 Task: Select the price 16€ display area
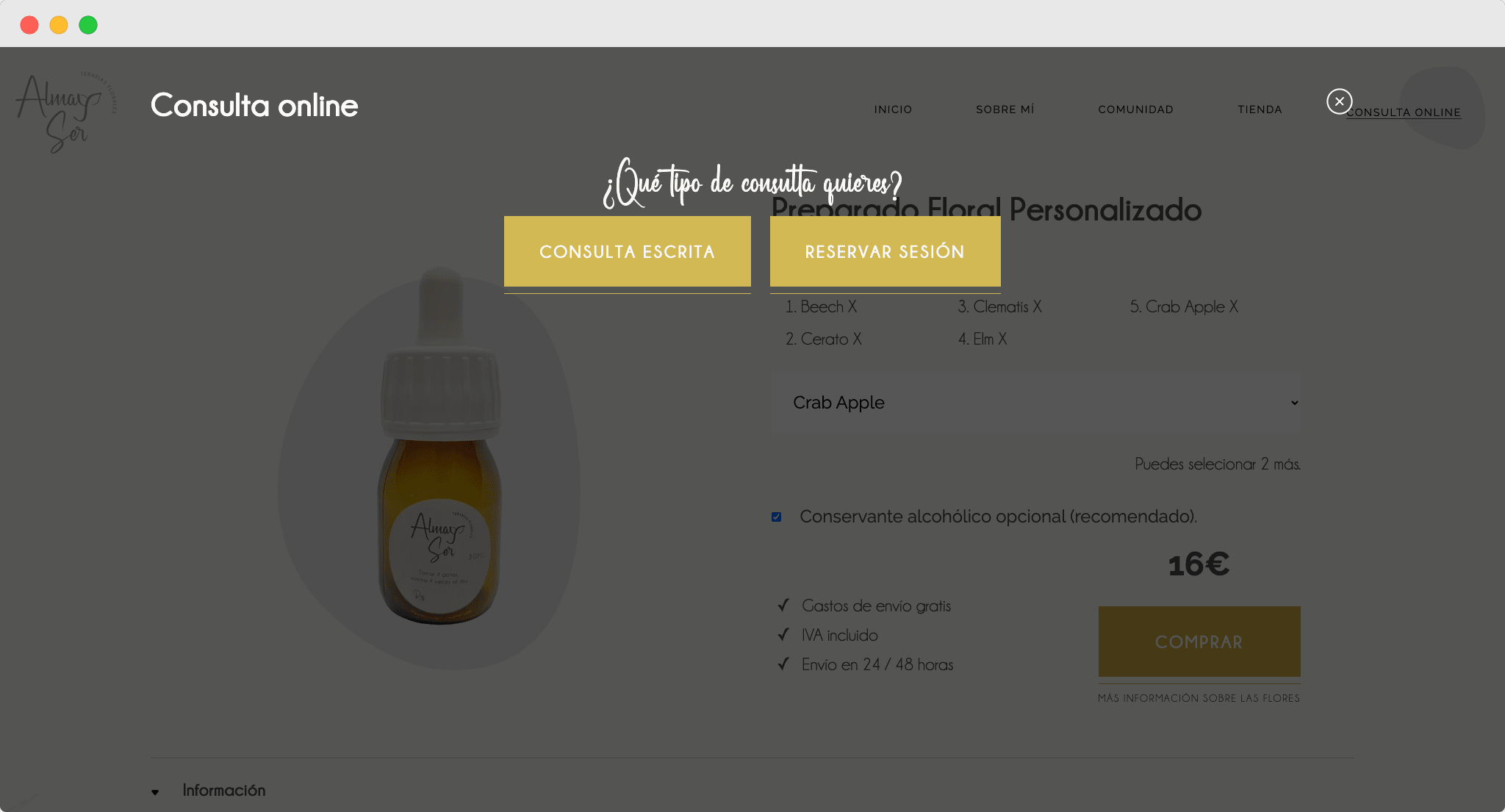tap(1198, 563)
